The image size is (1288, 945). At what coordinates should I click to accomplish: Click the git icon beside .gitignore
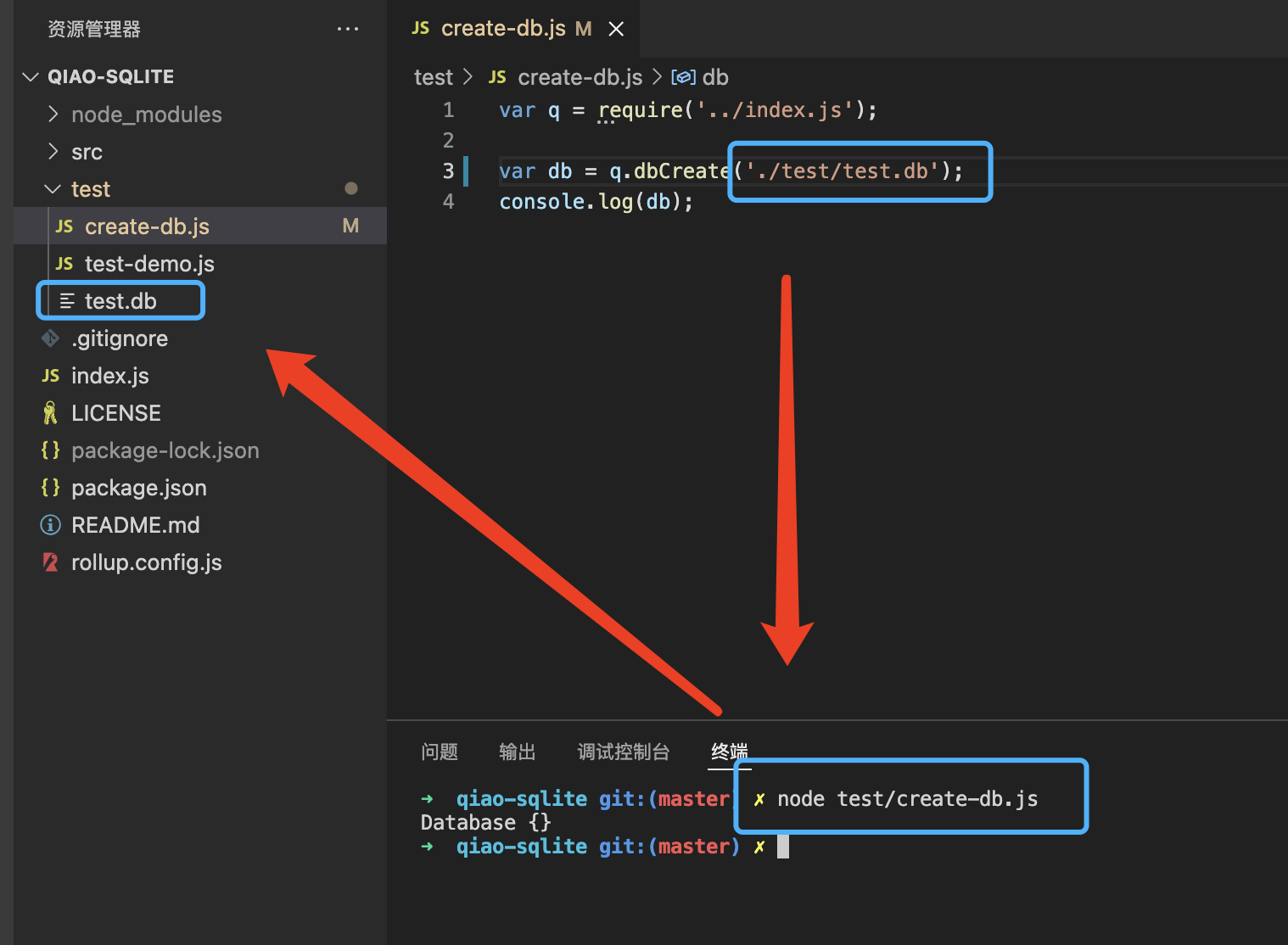click(51, 338)
